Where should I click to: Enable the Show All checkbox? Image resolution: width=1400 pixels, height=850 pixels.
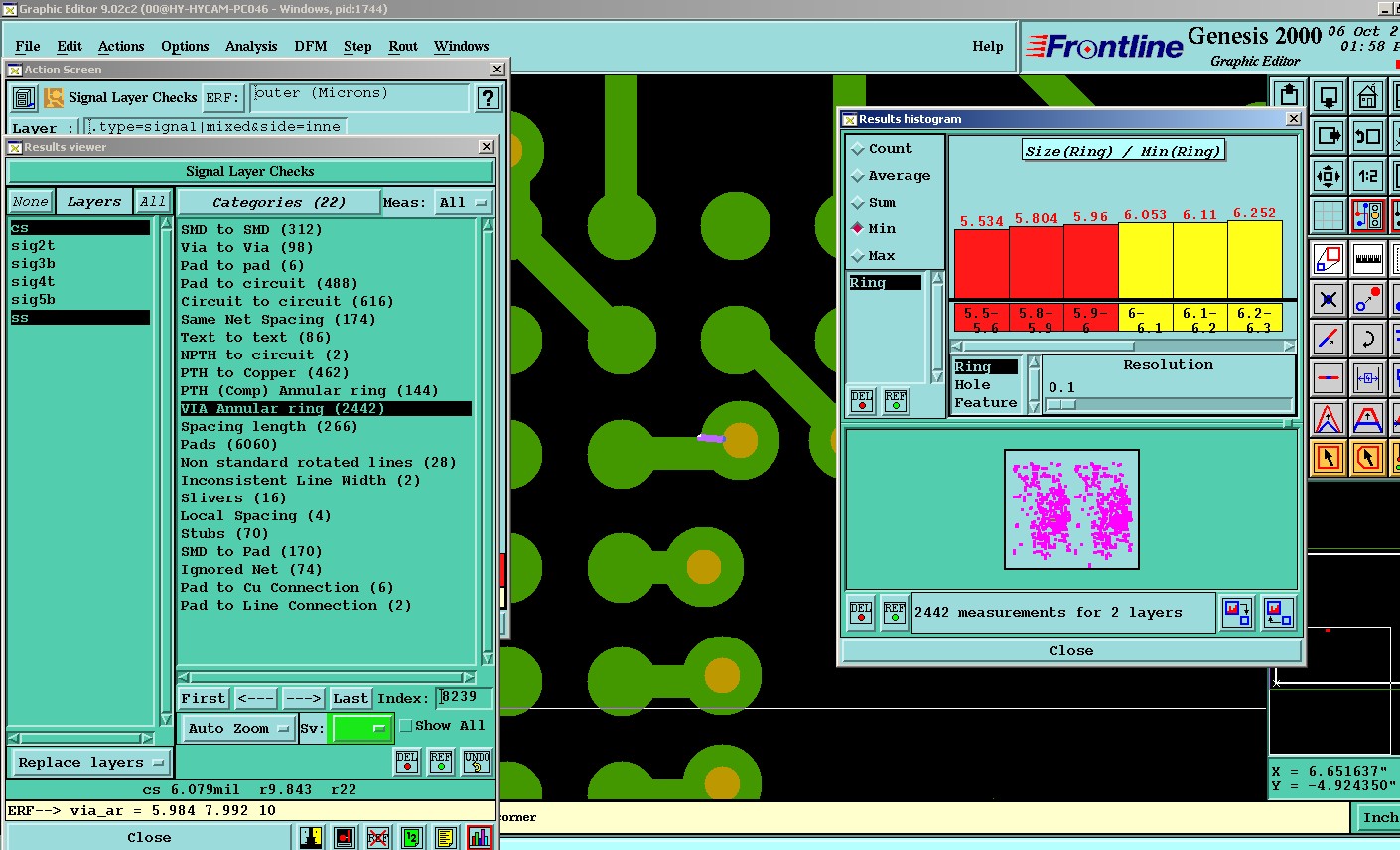coord(406,726)
